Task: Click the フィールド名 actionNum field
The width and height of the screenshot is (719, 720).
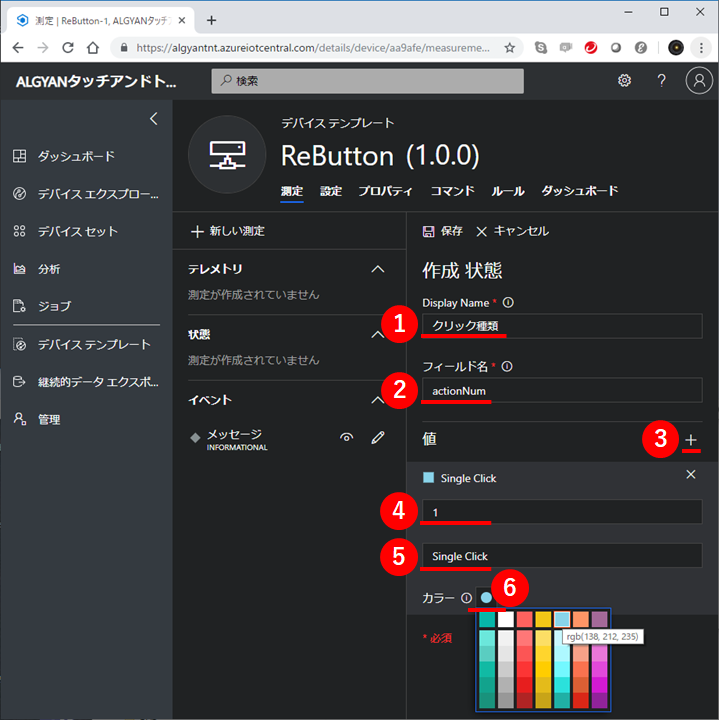Action: (562, 390)
